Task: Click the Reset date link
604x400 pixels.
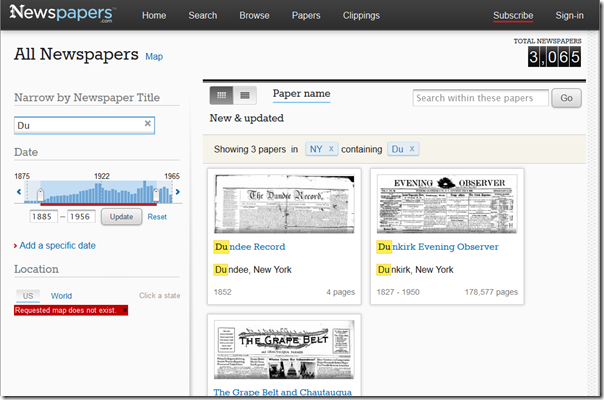Action: pos(157,217)
